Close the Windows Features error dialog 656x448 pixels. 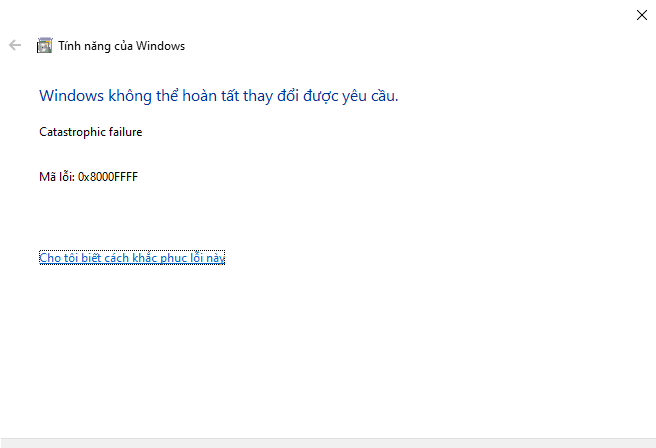(x=641, y=15)
